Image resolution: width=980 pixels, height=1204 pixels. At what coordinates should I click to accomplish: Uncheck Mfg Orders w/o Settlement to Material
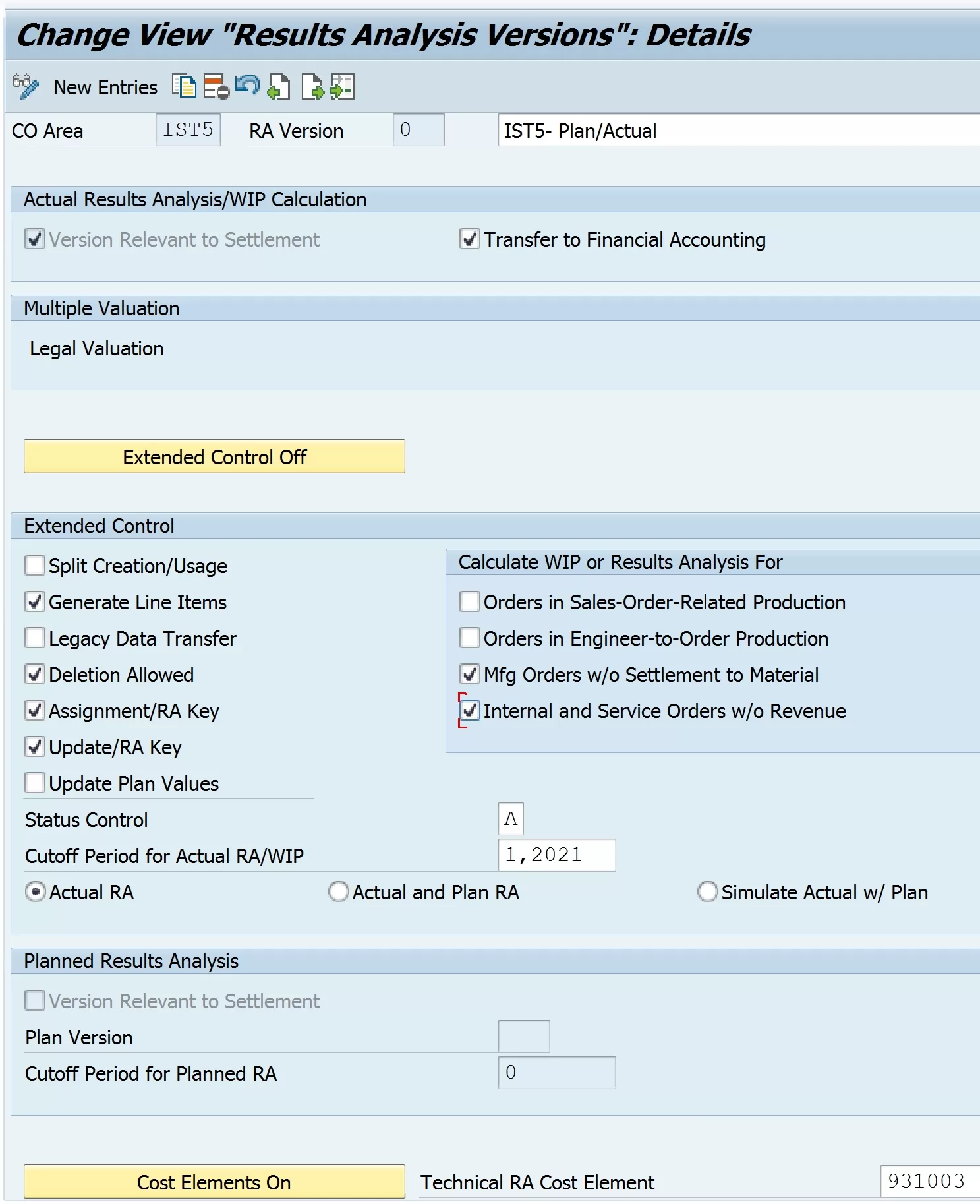coord(469,674)
